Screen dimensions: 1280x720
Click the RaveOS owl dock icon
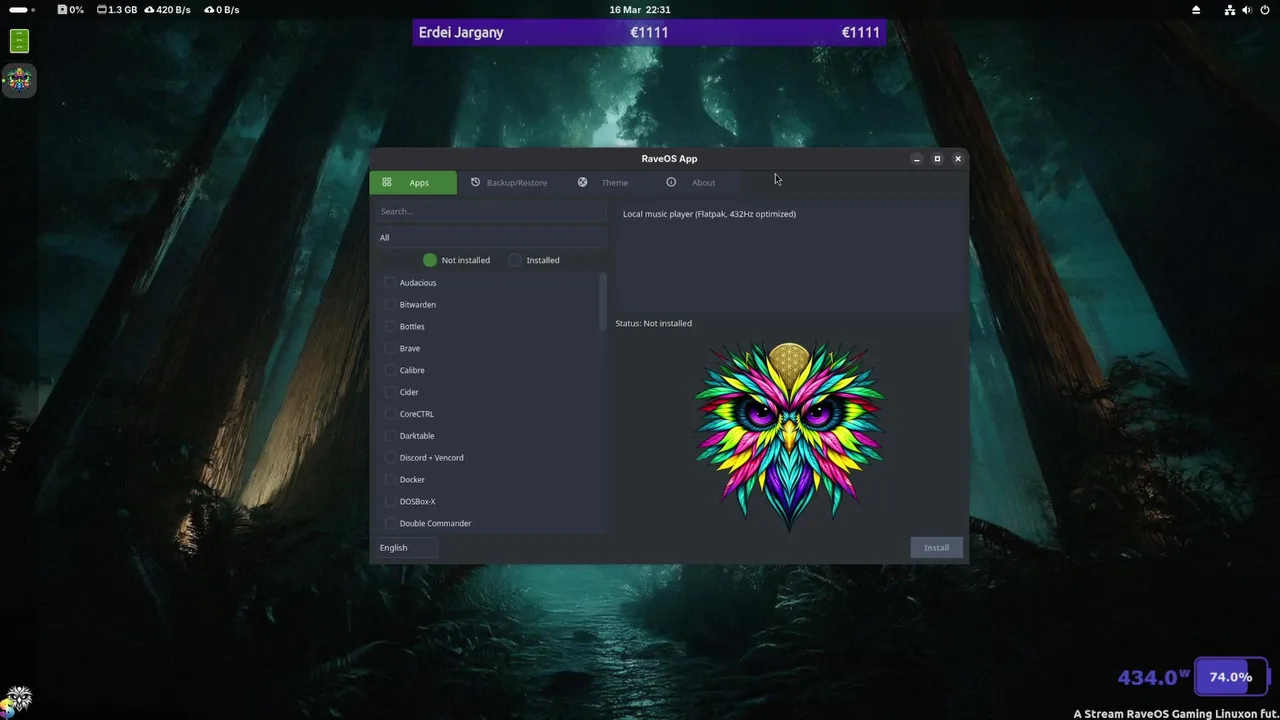19,80
